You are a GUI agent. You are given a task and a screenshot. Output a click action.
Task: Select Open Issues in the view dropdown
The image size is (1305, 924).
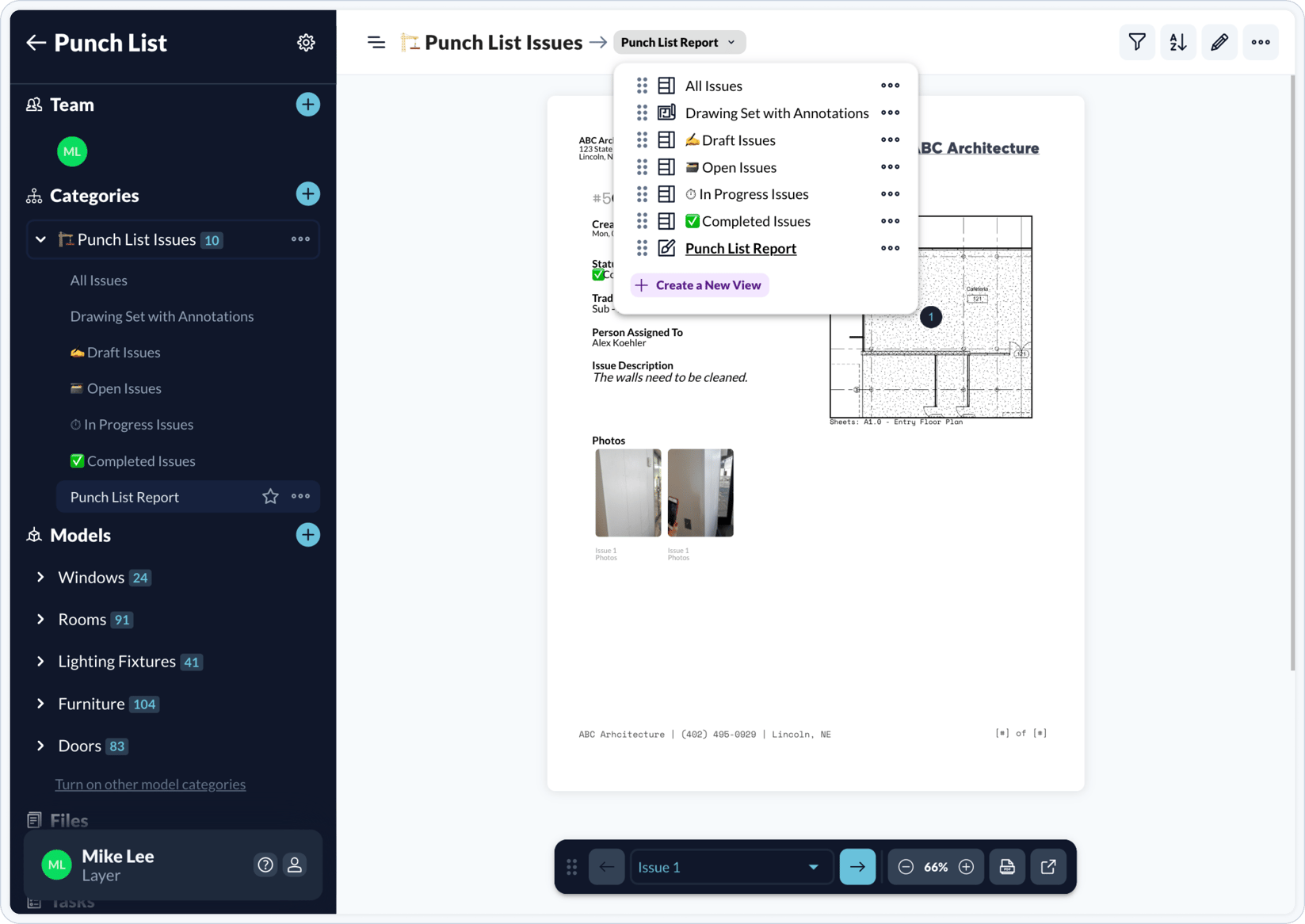730,167
